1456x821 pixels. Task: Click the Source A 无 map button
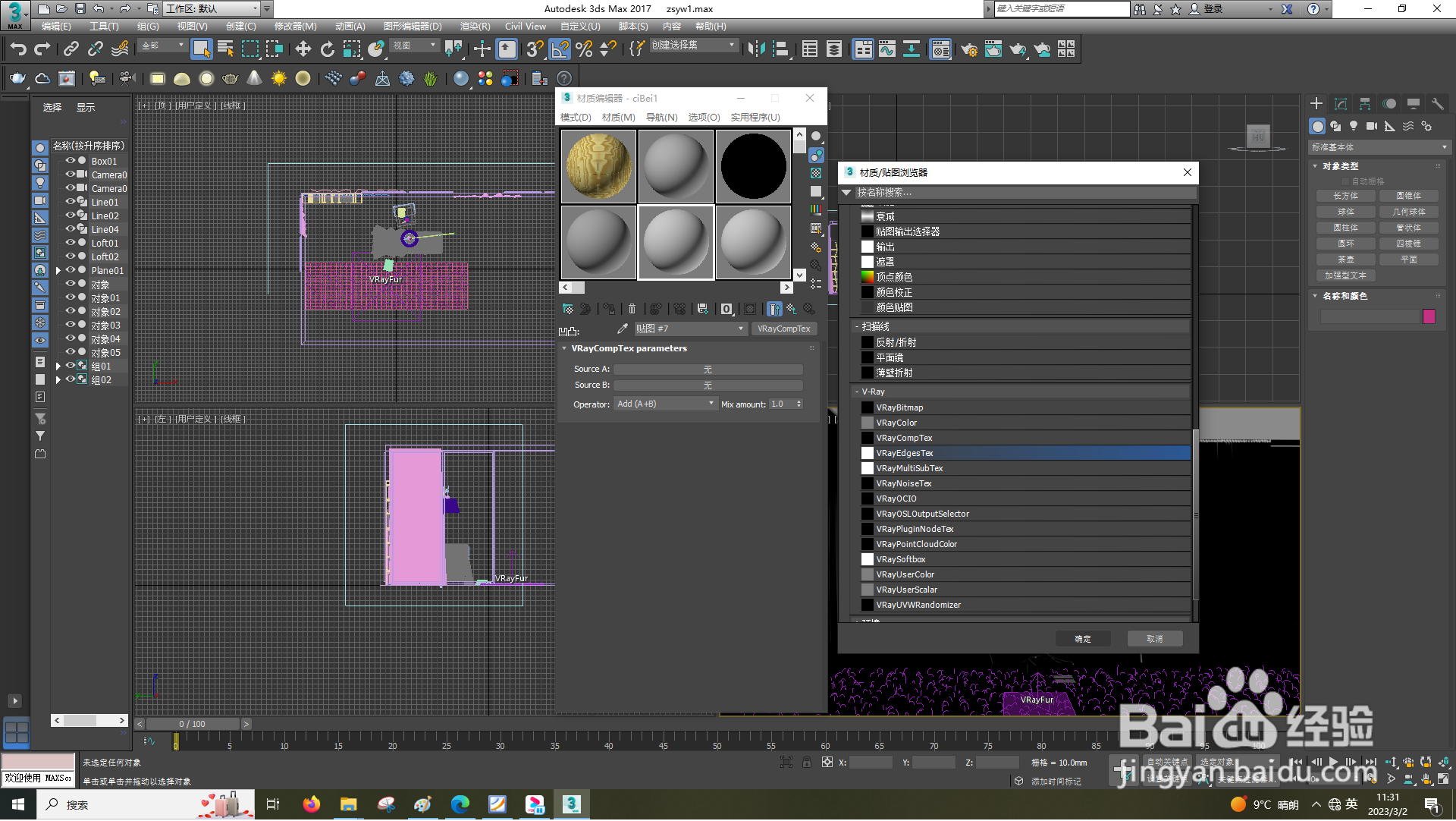(708, 370)
